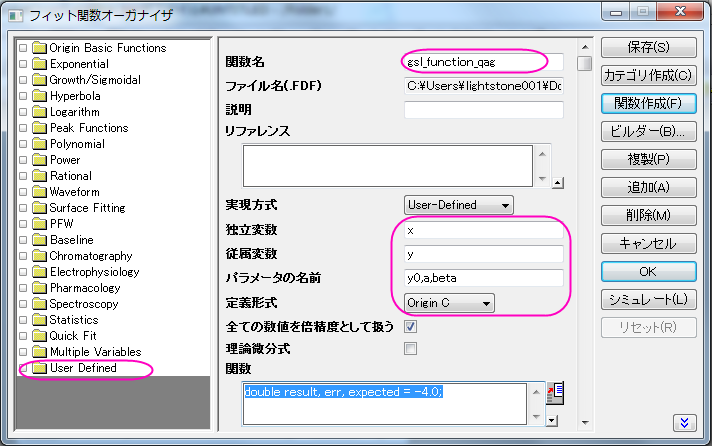Image resolution: width=712 pixels, height=446 pixels.
Task: Click the function code box scroll down arrow
Action: [x=536, y=416]
